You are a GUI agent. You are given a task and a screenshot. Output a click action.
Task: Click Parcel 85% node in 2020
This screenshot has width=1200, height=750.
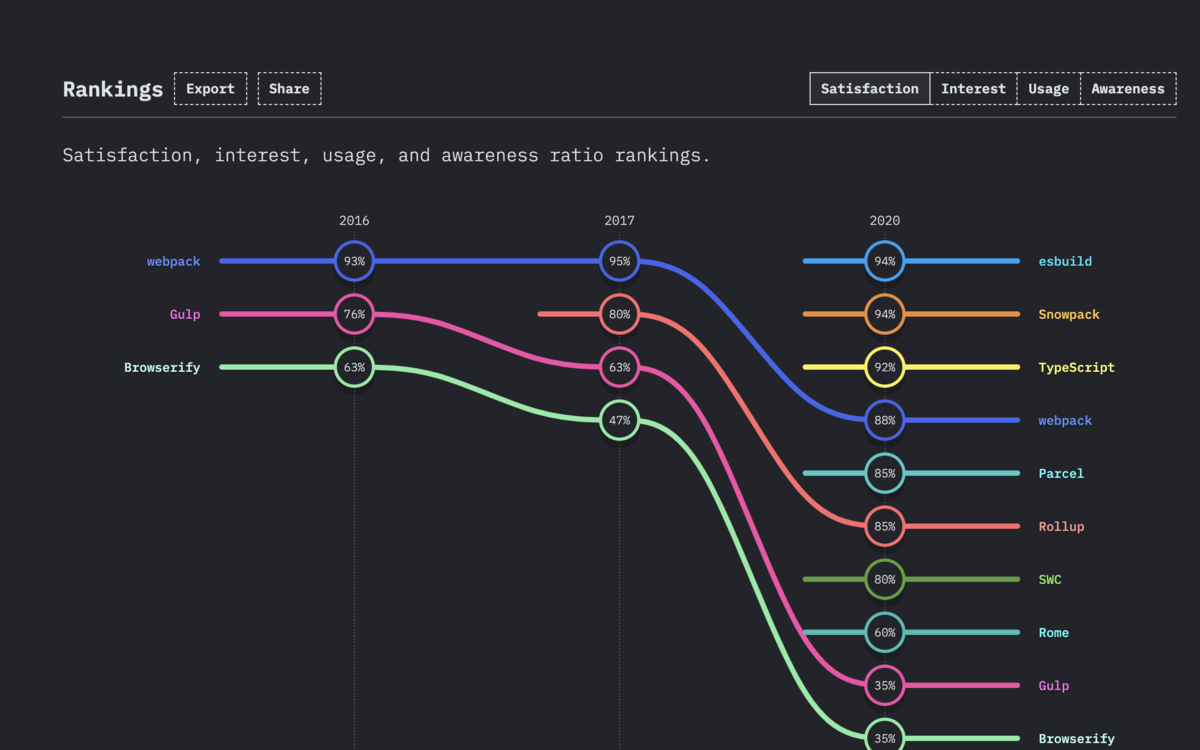[884, 473]
